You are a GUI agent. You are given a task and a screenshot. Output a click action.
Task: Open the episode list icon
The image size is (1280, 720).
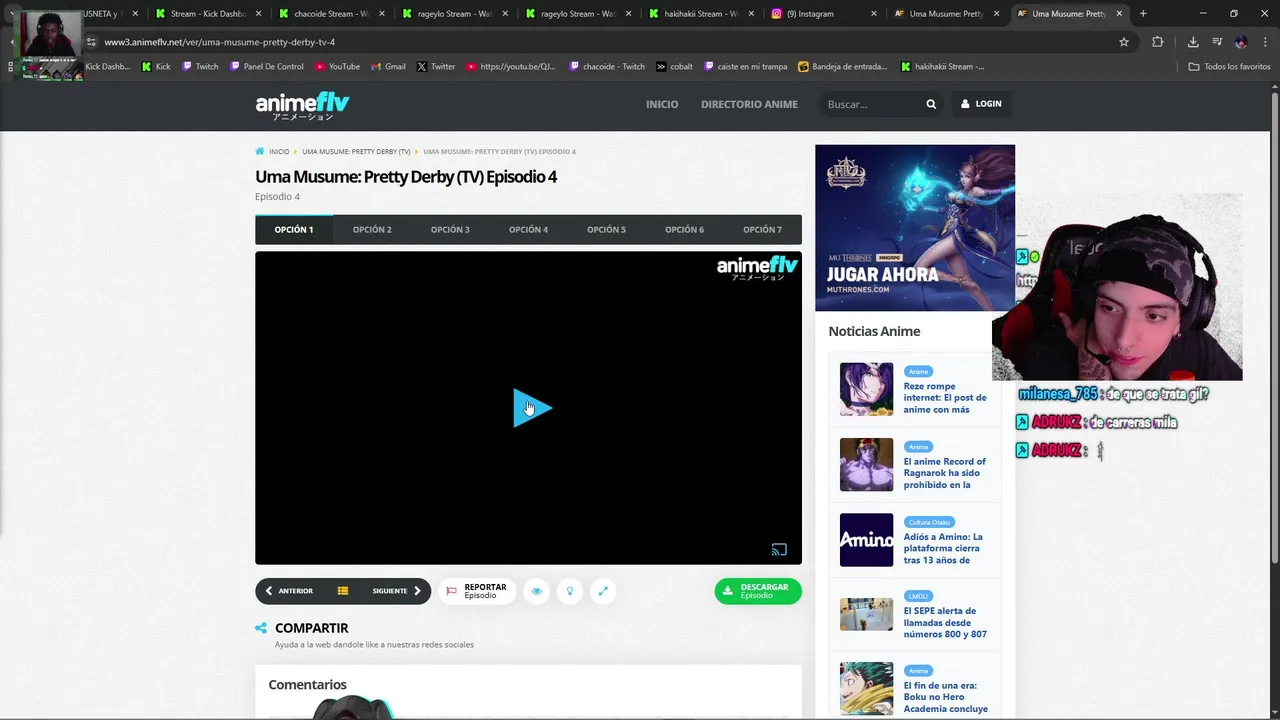(343, 591)
